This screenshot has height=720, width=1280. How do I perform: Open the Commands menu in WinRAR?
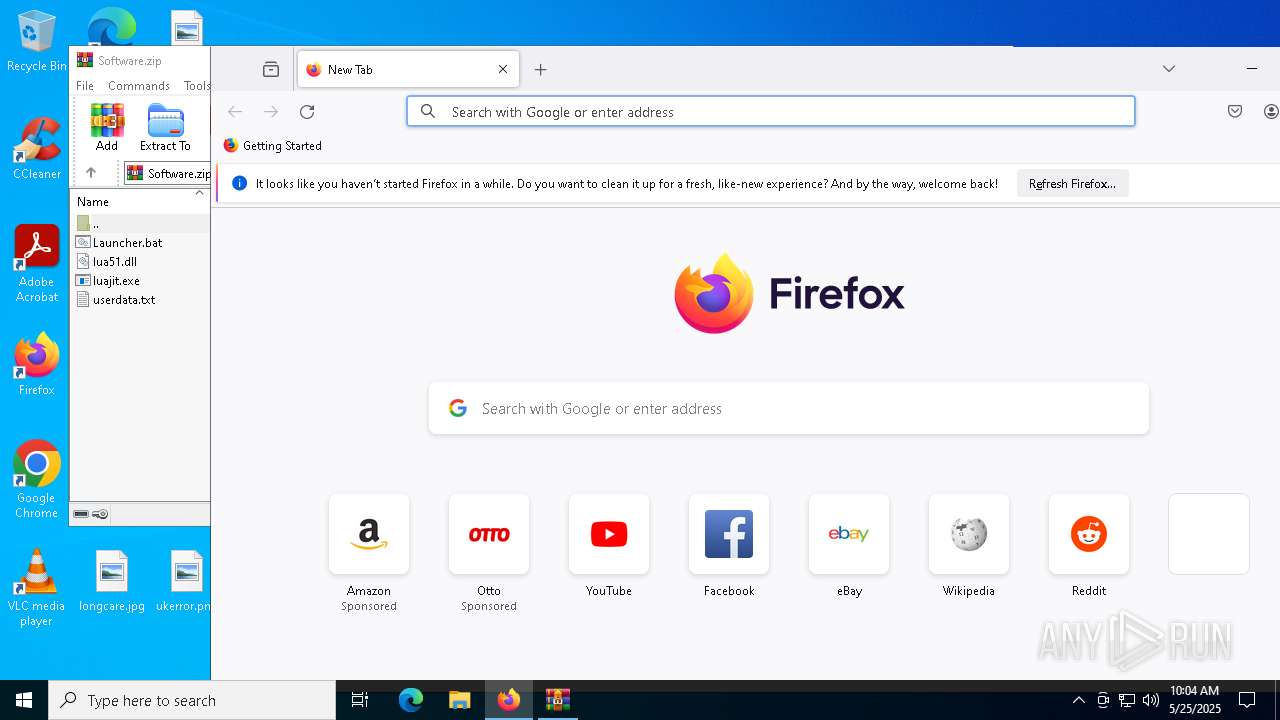139,86
